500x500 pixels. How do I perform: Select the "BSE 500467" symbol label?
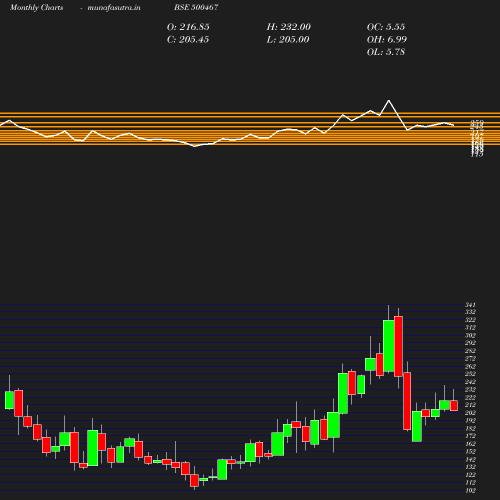click(x=196, y=7)
